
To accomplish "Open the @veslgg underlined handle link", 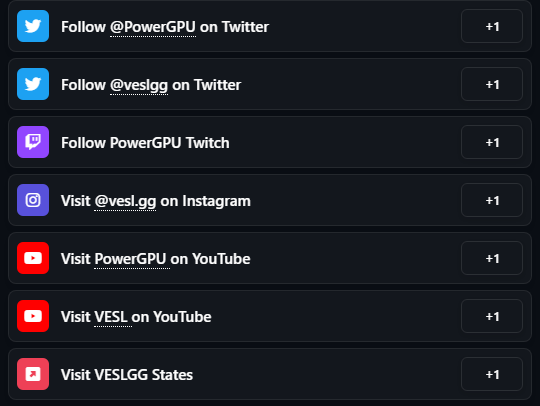I will (x=139, y=85).
